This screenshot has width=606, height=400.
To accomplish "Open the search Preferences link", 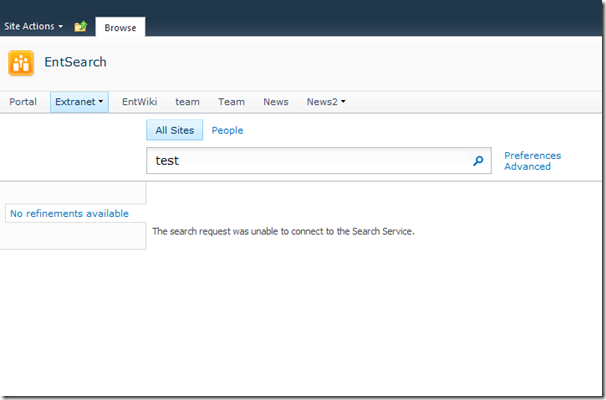I will click(533, 155).
